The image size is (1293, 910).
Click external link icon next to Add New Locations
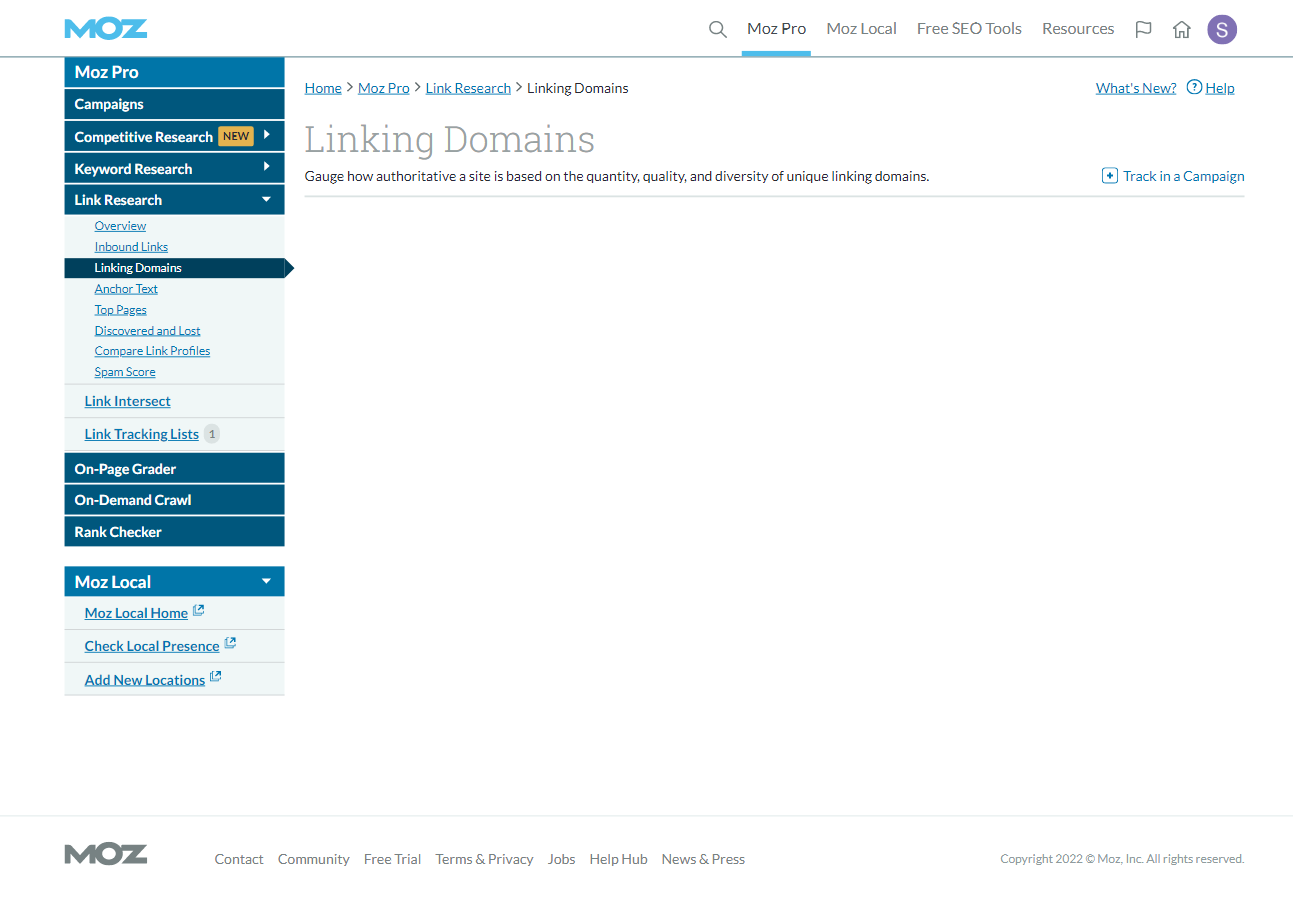(215, 678)
